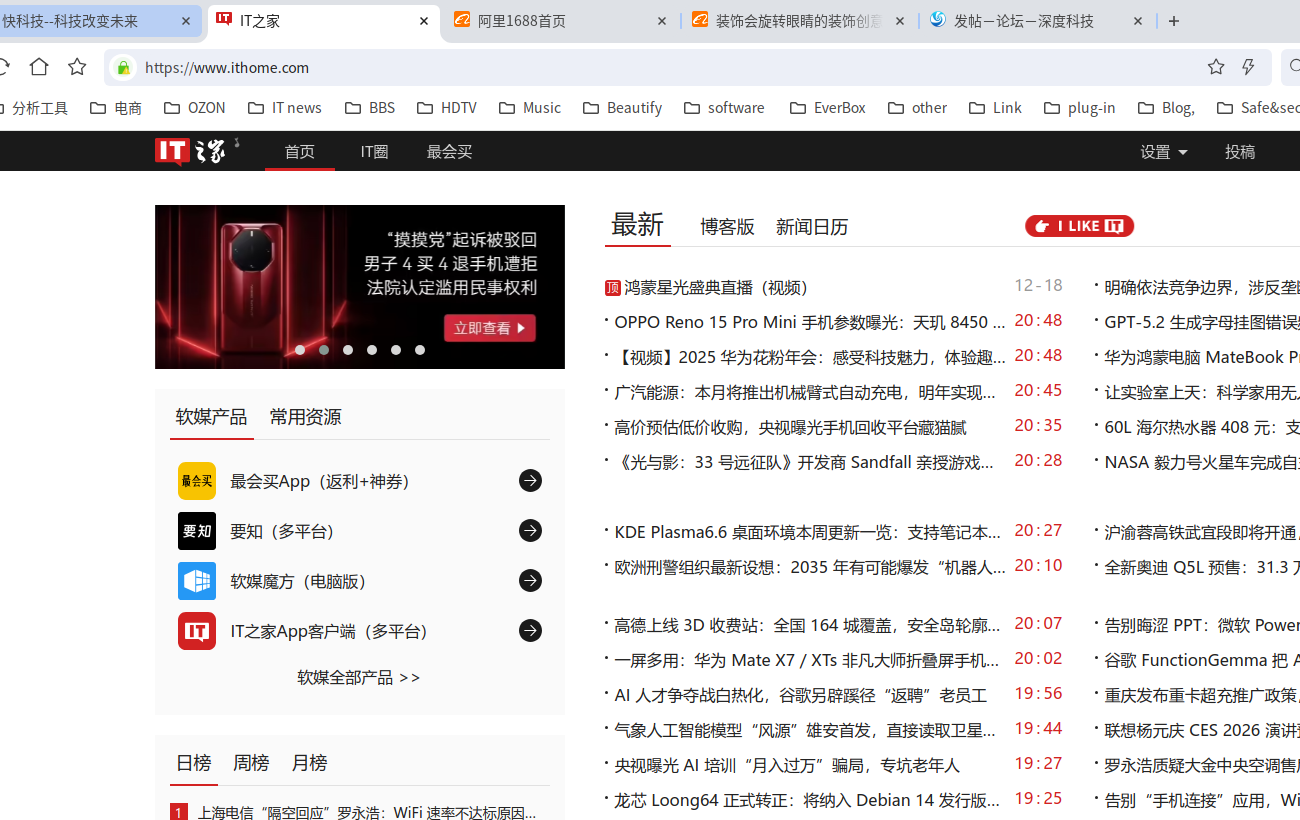The height and width of the screenshot is (820, 1300).
Task: Switch to the 发帖—论坛—深度科技 browser tab
Action: pos(1036,21)
